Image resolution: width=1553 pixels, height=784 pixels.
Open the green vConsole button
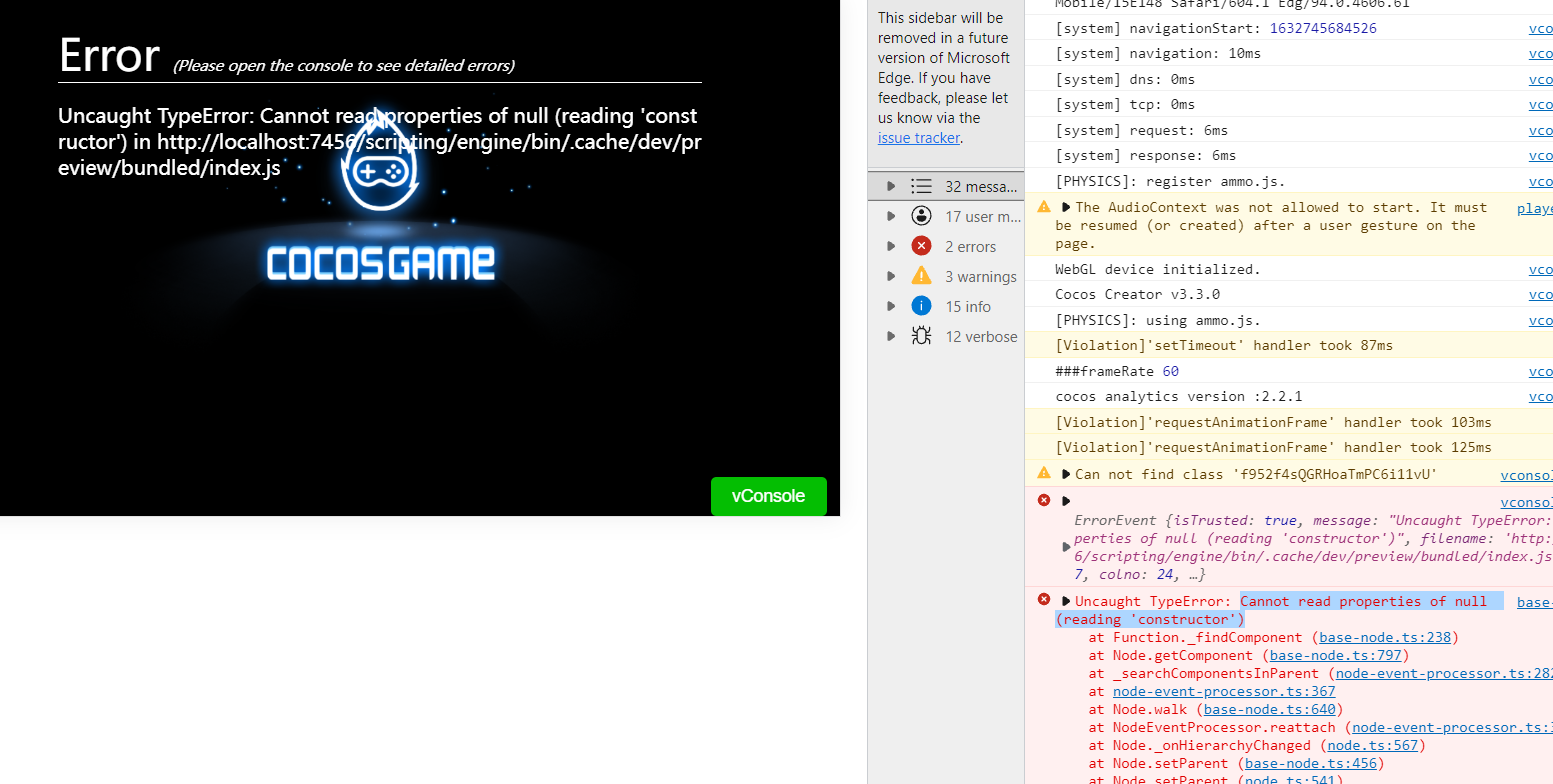pyautogui.click(x=769, y=496)
